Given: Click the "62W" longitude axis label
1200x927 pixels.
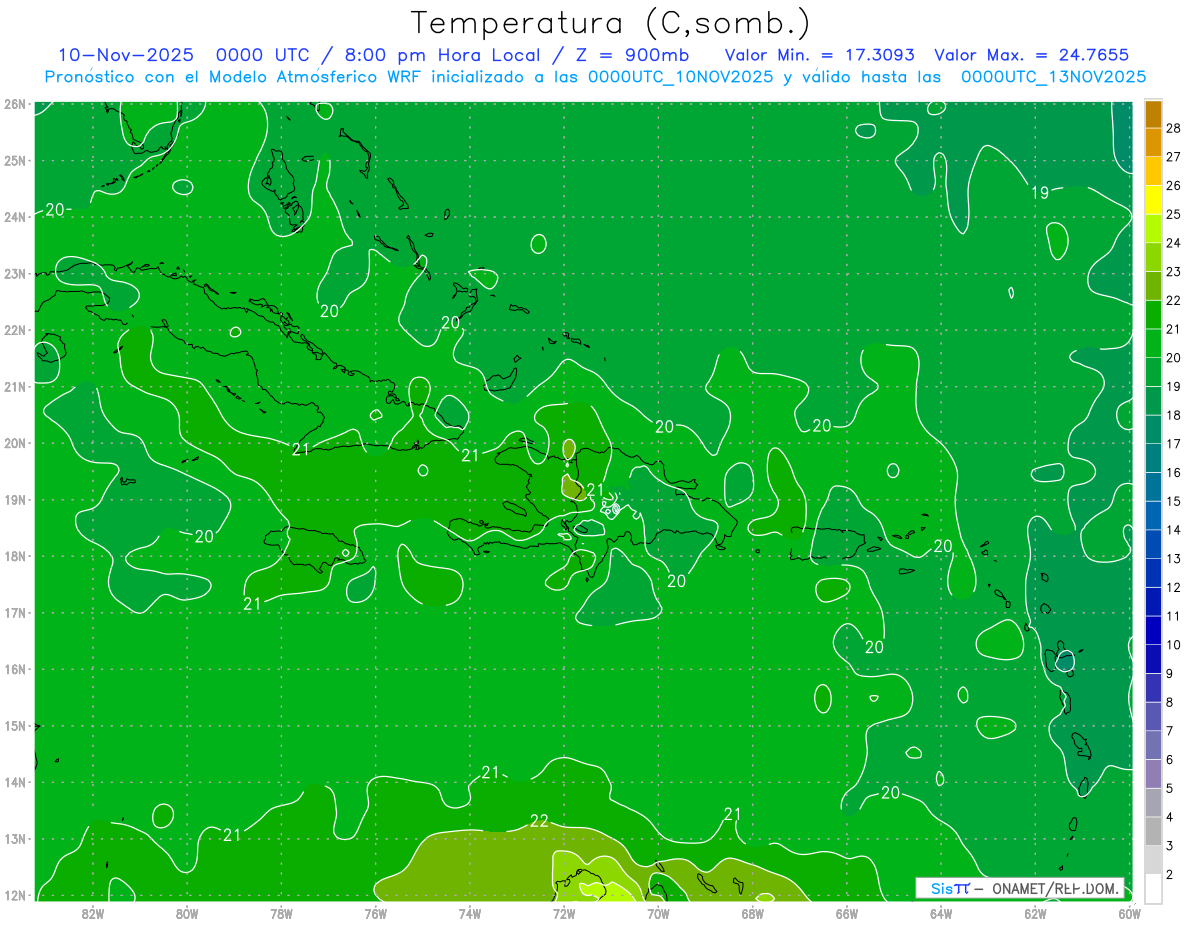Looking at the screenshot, I should point(1036,913).
